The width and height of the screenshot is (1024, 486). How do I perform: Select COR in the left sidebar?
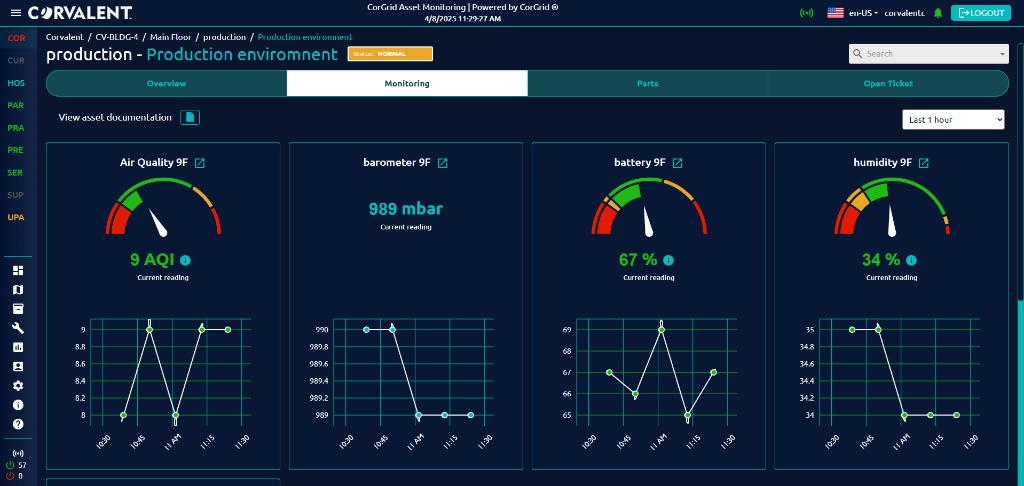coord(16,38)
